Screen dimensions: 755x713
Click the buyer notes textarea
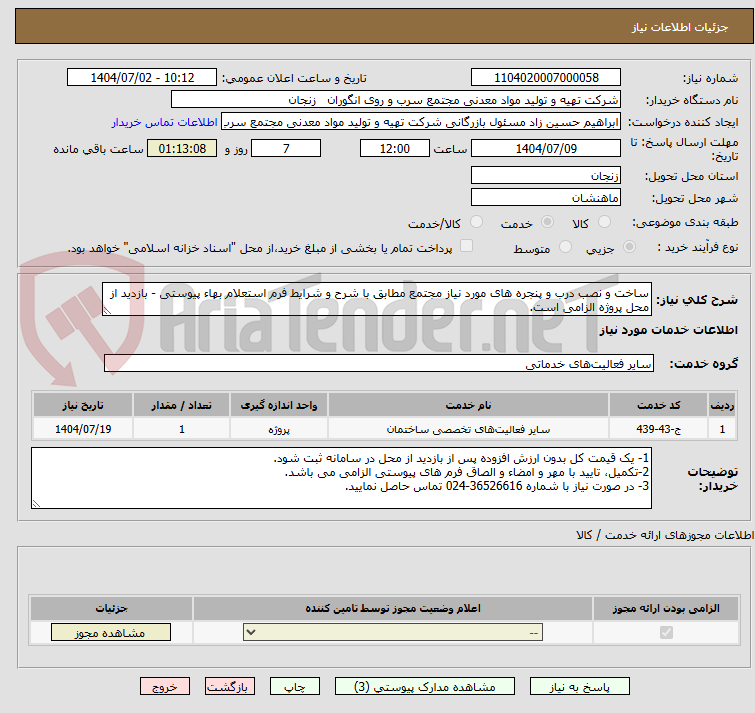pos(341,478)
